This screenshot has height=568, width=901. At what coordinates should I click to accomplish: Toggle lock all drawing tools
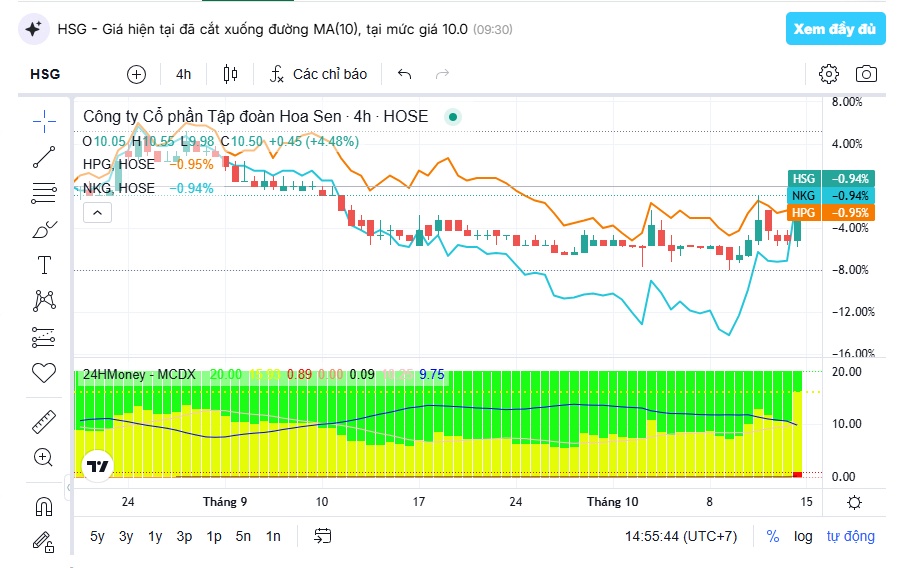pyautogui.click(x=44, y=542)
